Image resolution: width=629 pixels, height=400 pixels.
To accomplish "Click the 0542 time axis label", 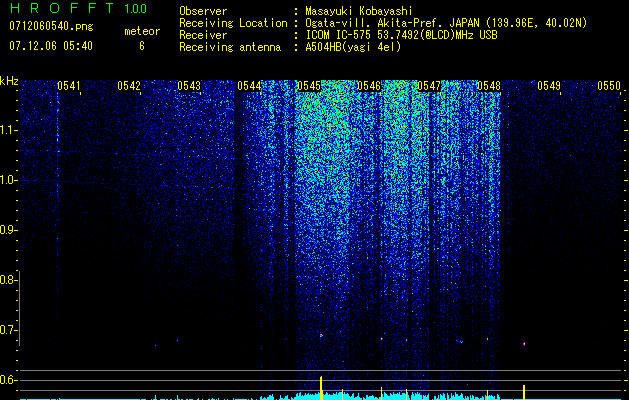I will (129, 86).
